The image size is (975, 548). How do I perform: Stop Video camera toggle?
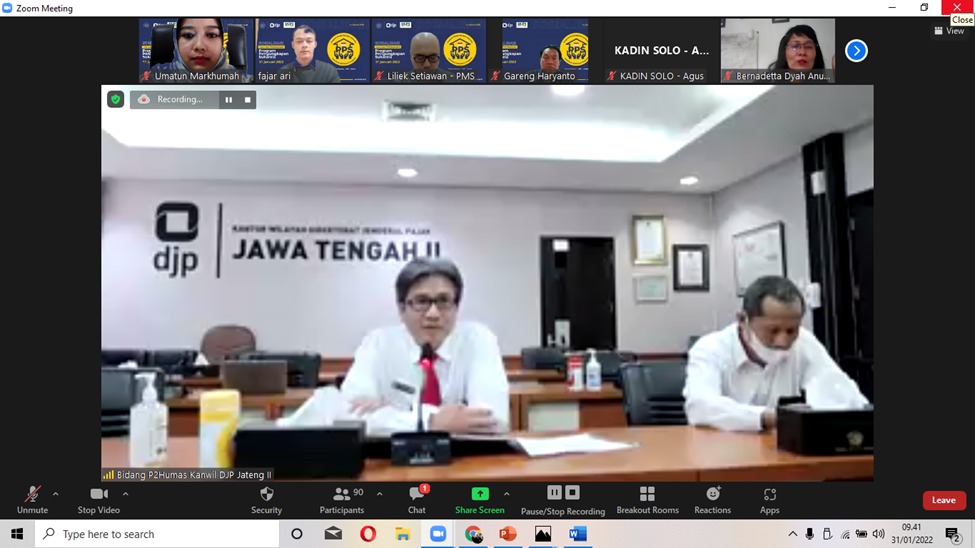pos(98,494)
